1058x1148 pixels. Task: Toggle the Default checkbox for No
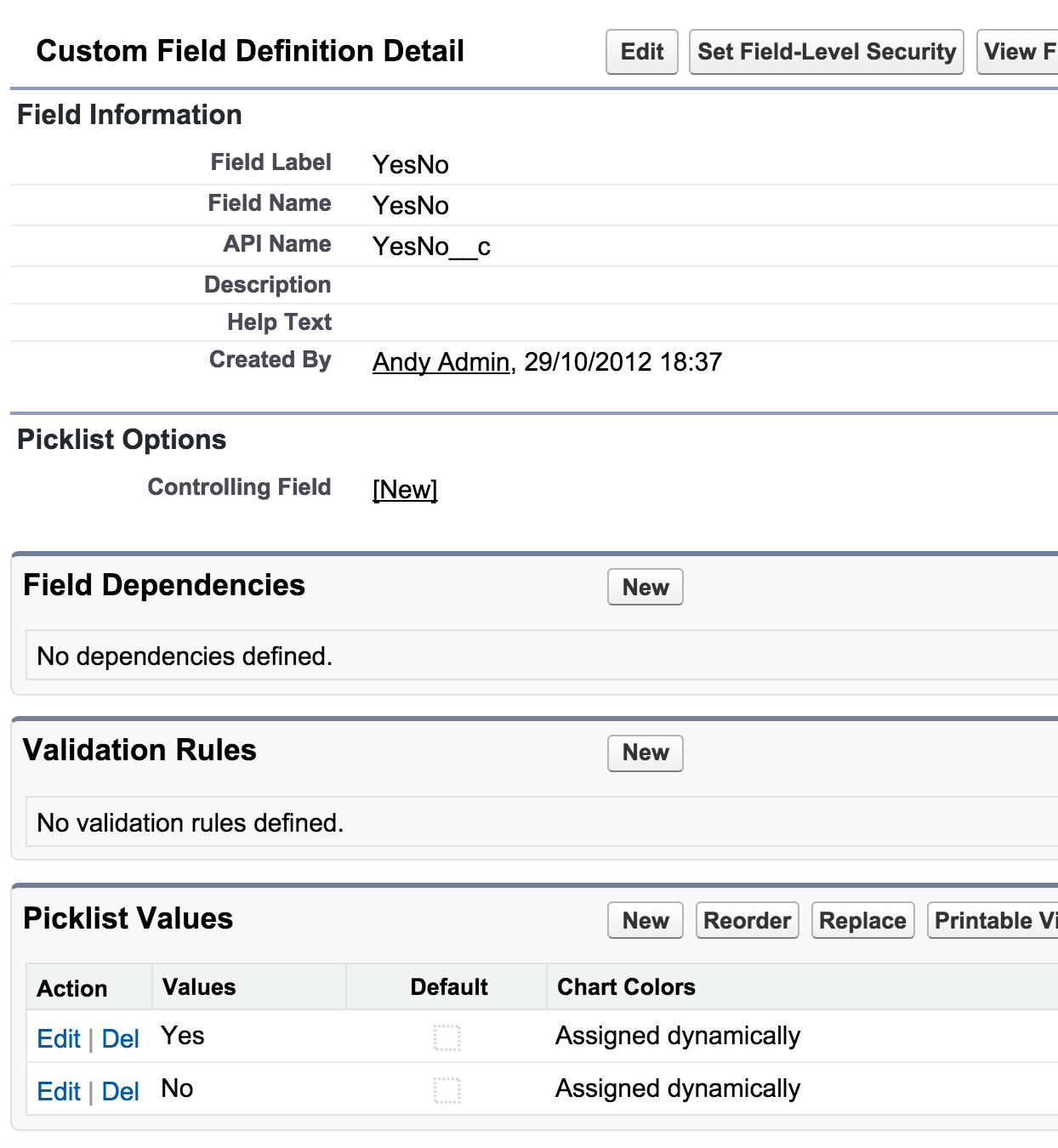coord(447,1090)
